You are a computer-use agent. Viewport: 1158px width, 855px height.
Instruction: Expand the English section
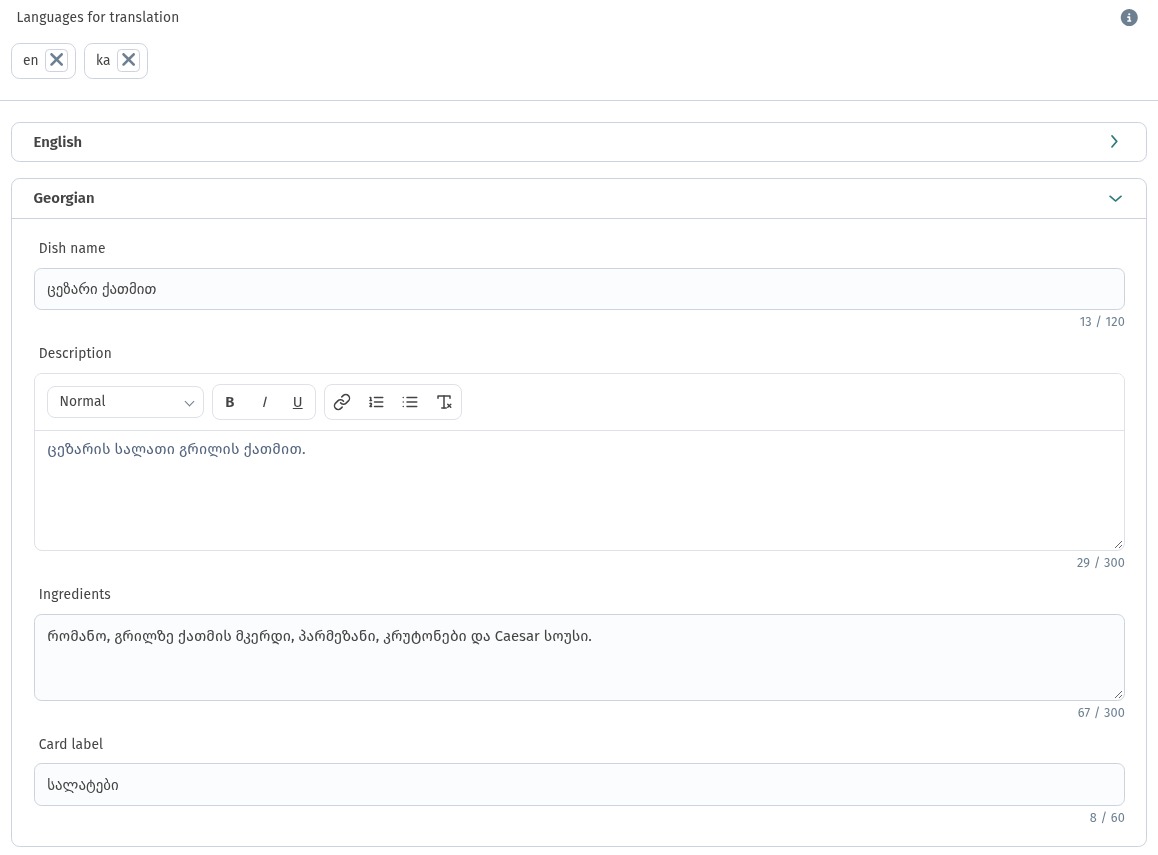[x=579, y=142]
